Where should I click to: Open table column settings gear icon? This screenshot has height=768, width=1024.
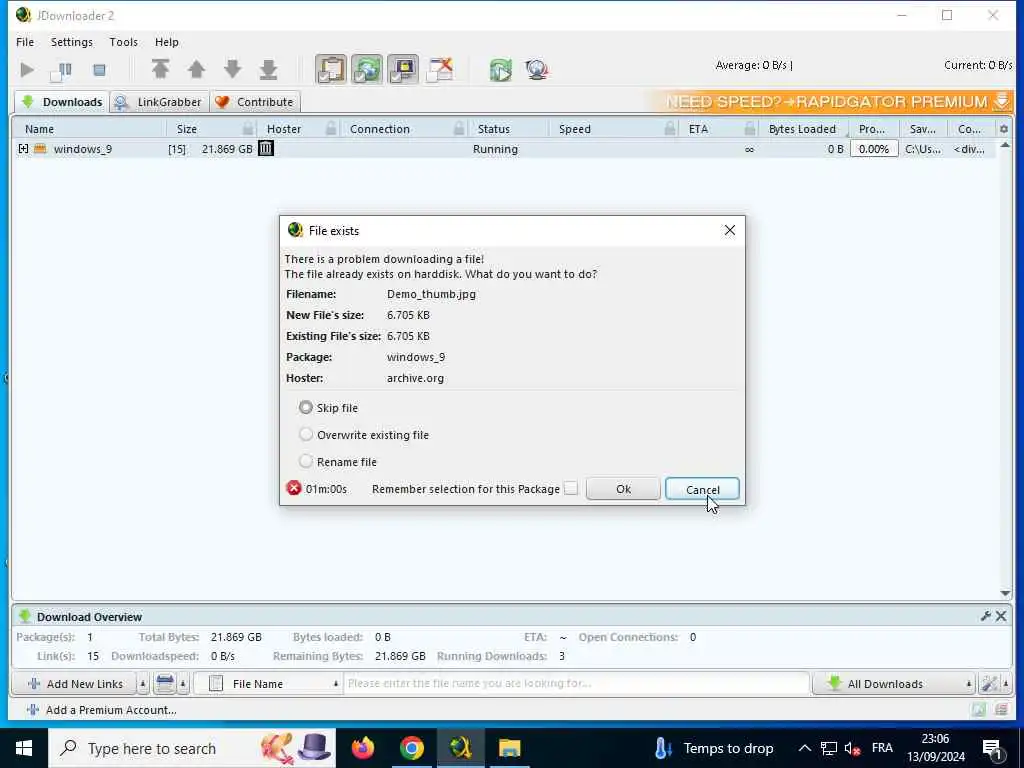click(x=1004, y=129)
